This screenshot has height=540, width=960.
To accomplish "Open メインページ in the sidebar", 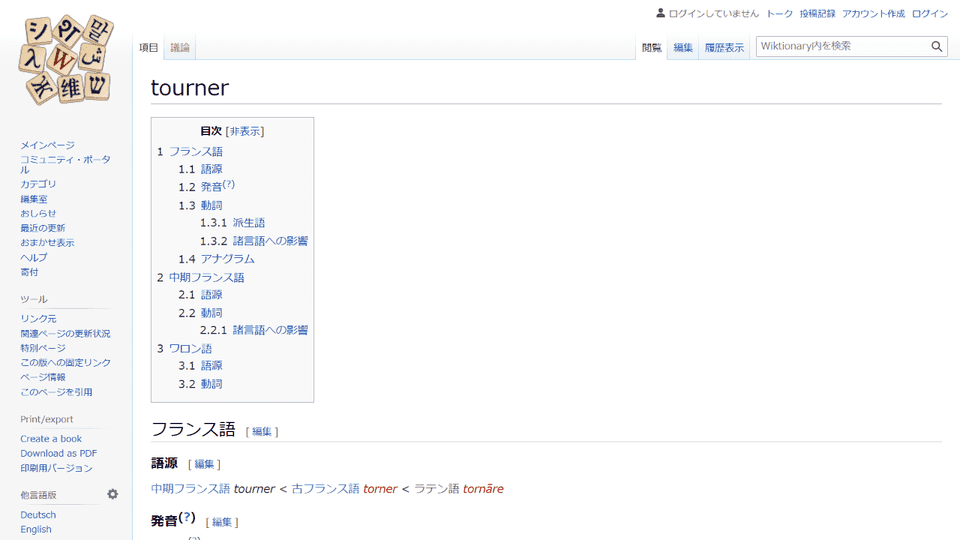I will pos(47,145).
